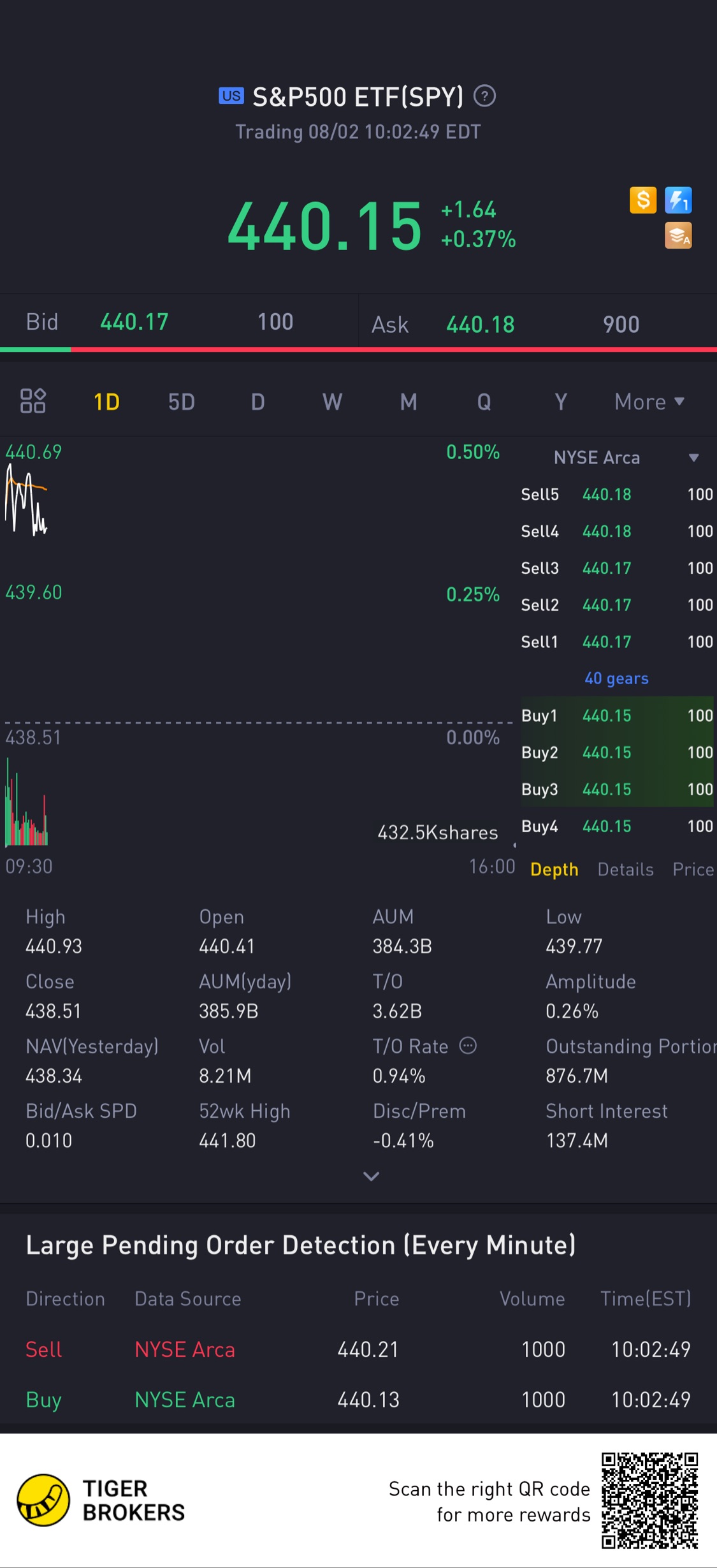Screen dimensions: 717x1568
Task: Tap the S&P500 ETF(SPY) title
Action: pos(358,97)
